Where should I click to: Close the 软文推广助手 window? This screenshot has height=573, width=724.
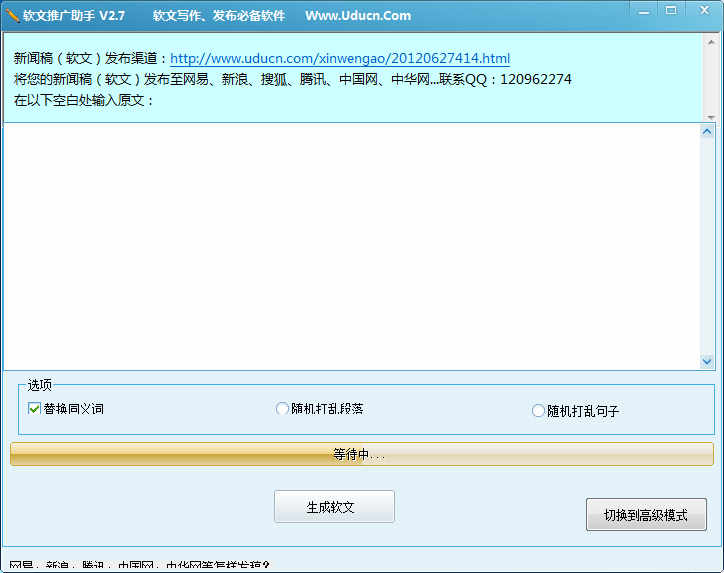point(702,10)
